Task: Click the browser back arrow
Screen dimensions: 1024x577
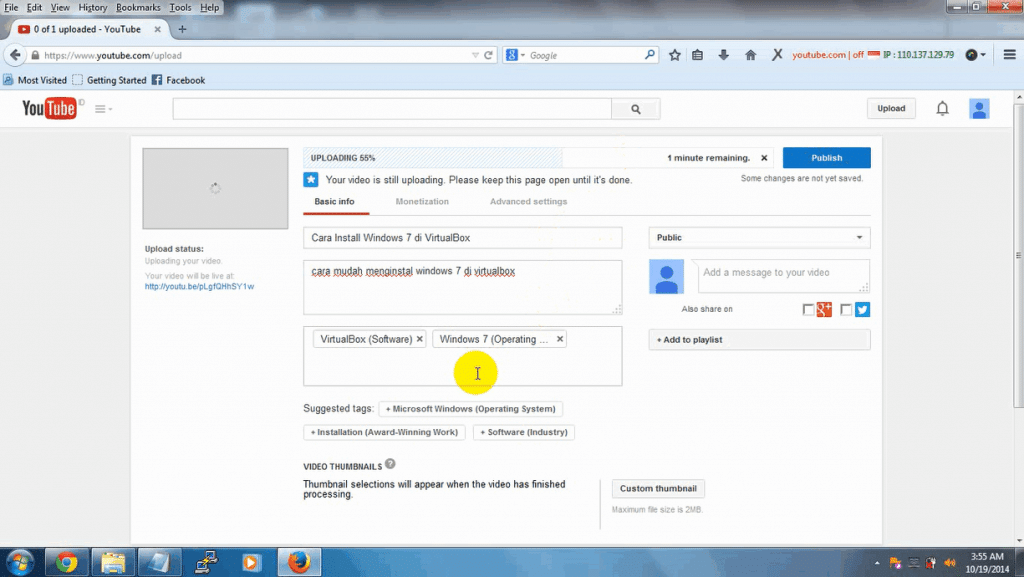Action: [15, 55]
